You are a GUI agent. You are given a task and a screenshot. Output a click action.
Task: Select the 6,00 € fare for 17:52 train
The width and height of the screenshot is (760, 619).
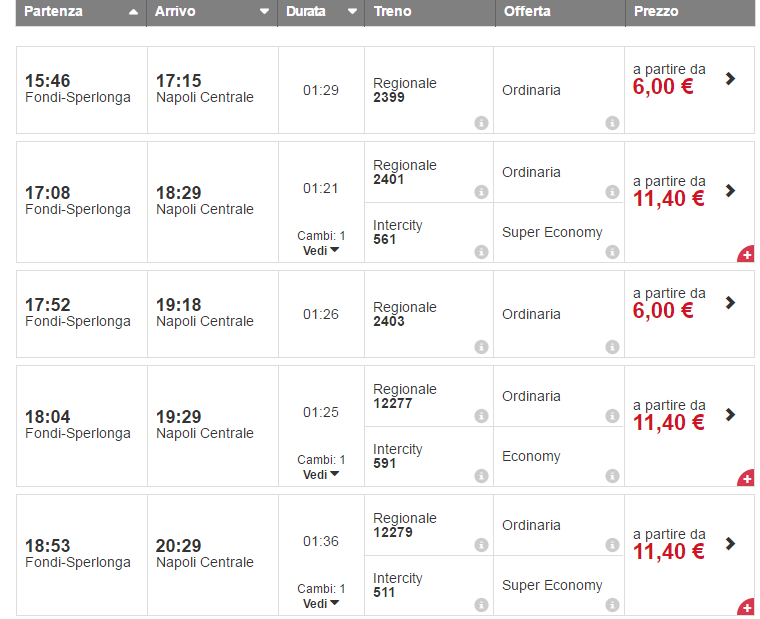pyautogui.click(x=663, y=311)
